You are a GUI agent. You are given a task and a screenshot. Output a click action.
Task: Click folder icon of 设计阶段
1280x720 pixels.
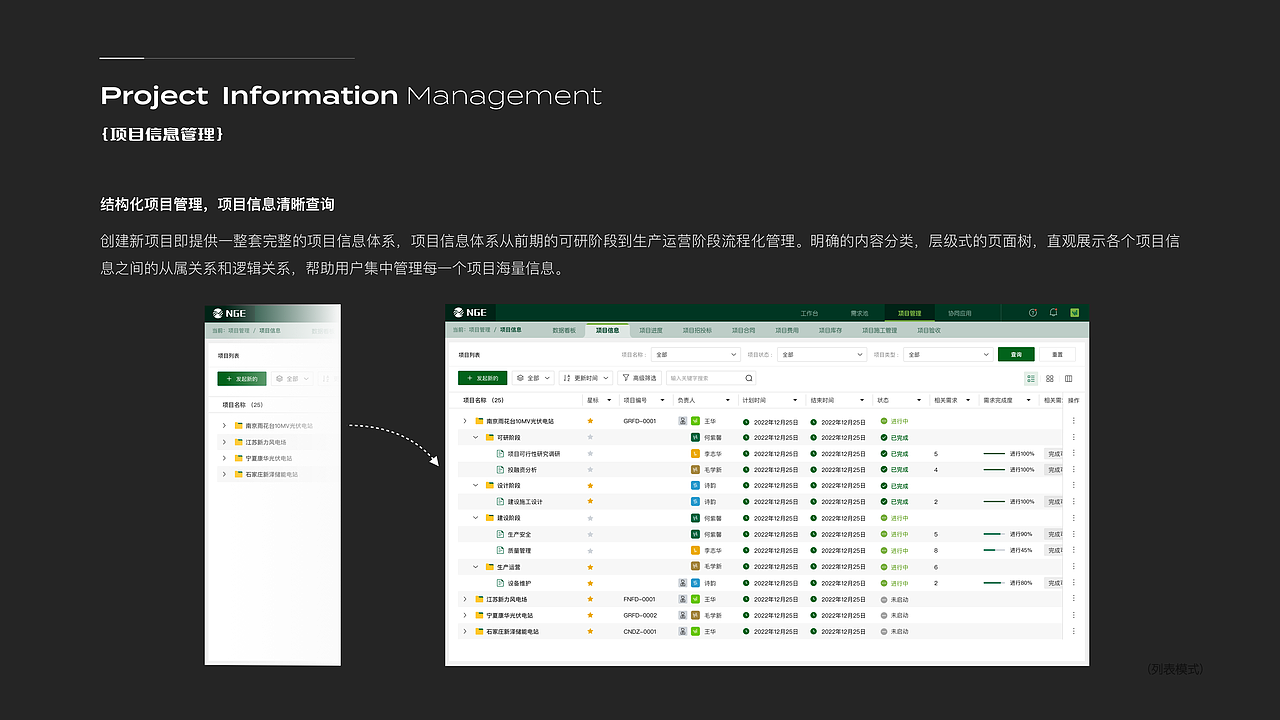pos(490,486)
